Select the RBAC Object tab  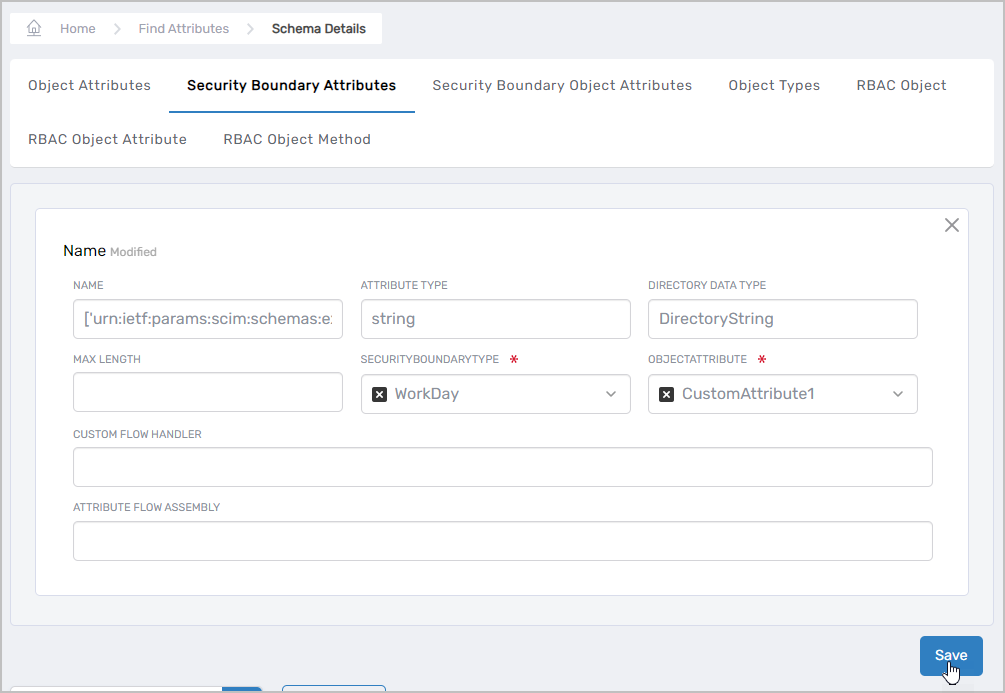[901, 85]
